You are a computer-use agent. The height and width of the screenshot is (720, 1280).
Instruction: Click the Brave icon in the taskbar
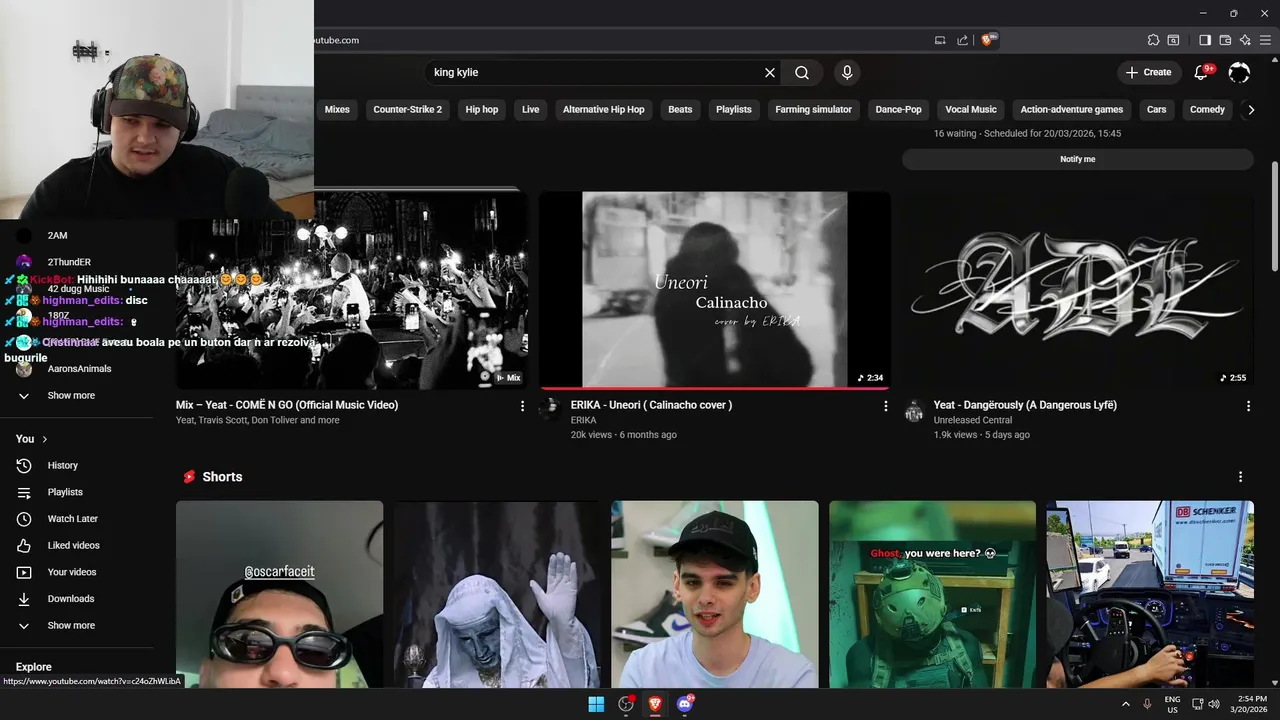[655, 704]
